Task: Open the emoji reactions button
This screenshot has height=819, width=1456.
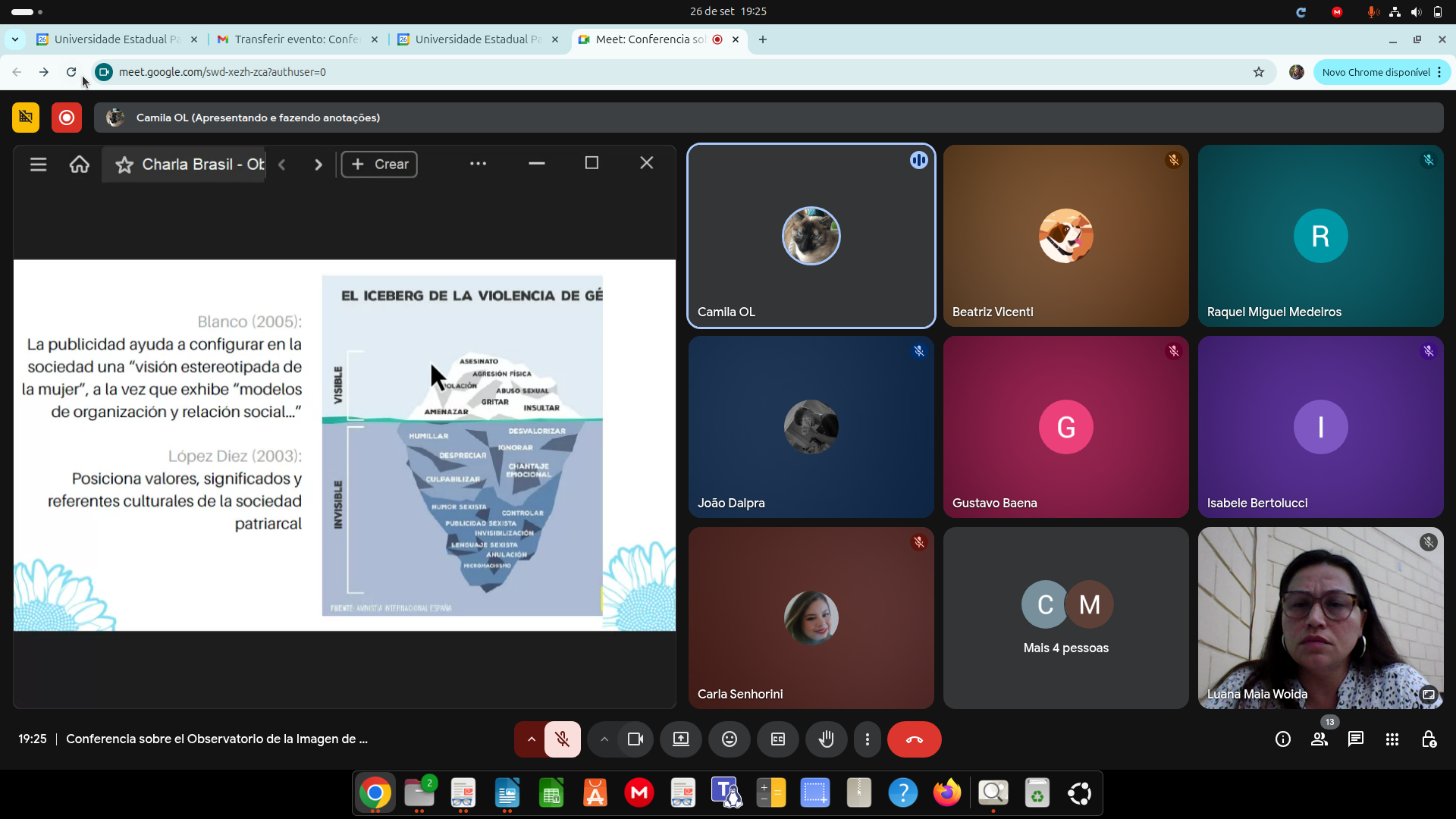Action: coord(729,739)
